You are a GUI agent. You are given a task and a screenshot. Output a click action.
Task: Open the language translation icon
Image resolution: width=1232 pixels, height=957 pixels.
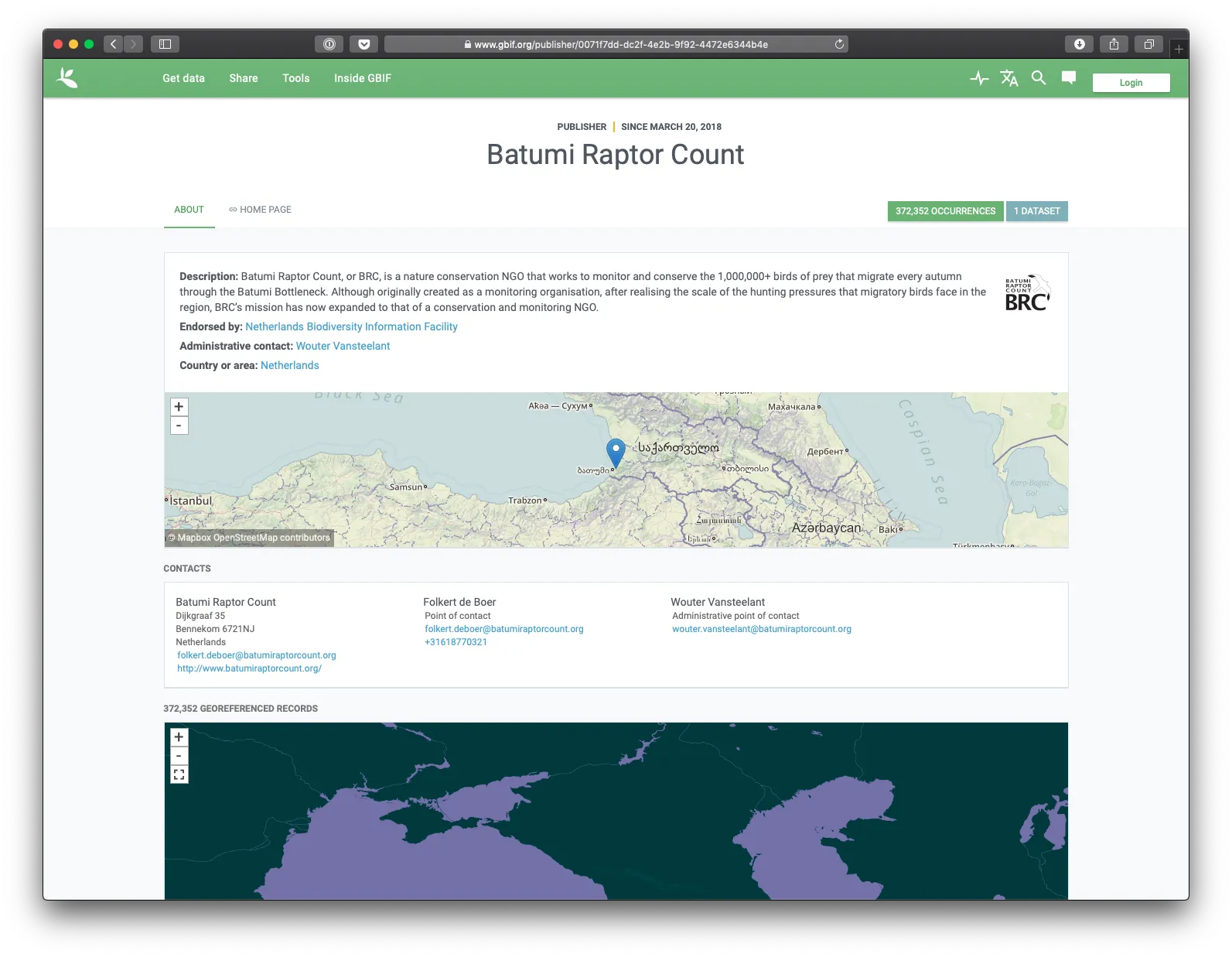[1009, 78]
